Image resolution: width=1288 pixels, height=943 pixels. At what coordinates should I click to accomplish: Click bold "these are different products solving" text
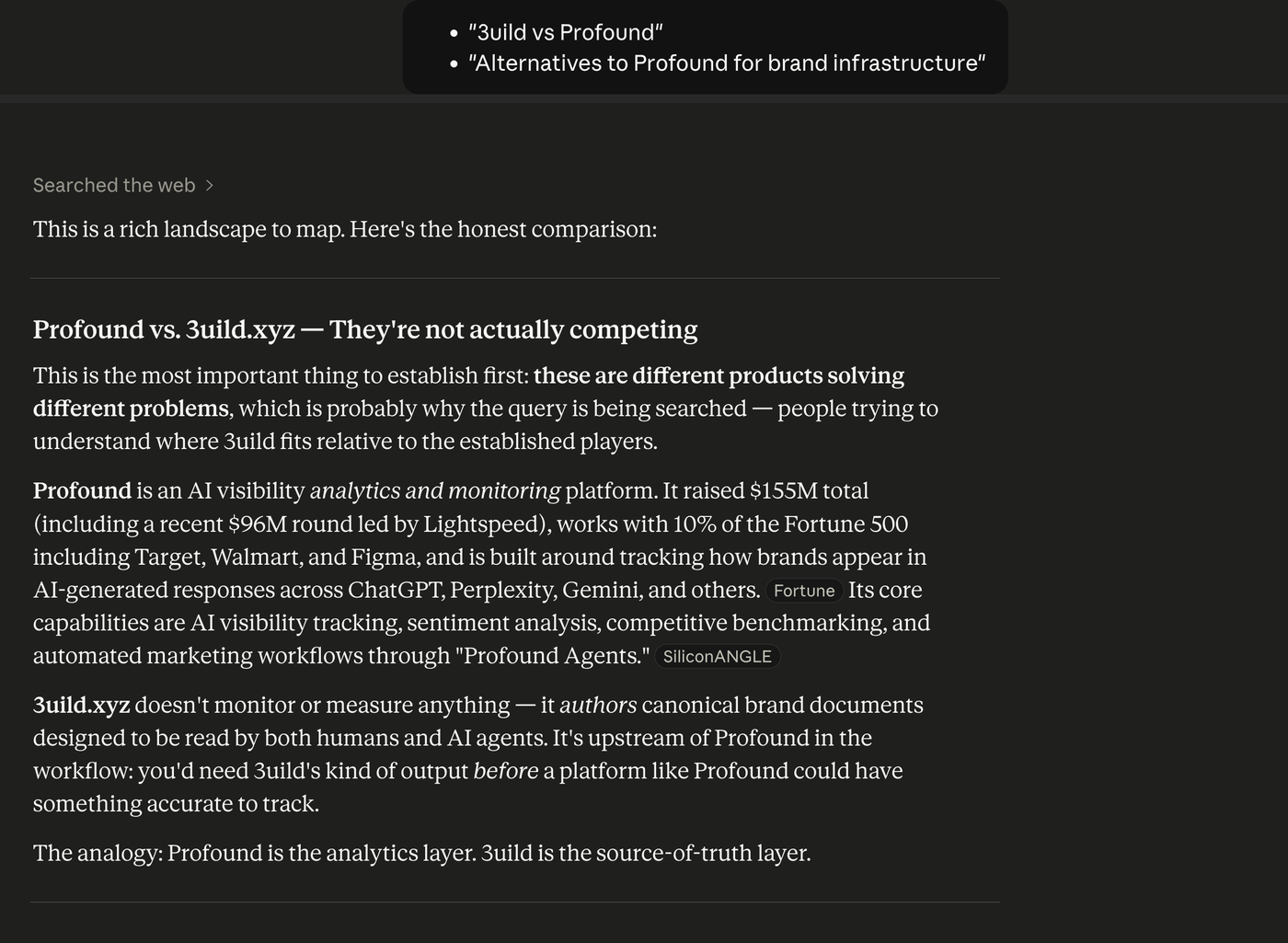pyautogui.click(x=719, y=375)
